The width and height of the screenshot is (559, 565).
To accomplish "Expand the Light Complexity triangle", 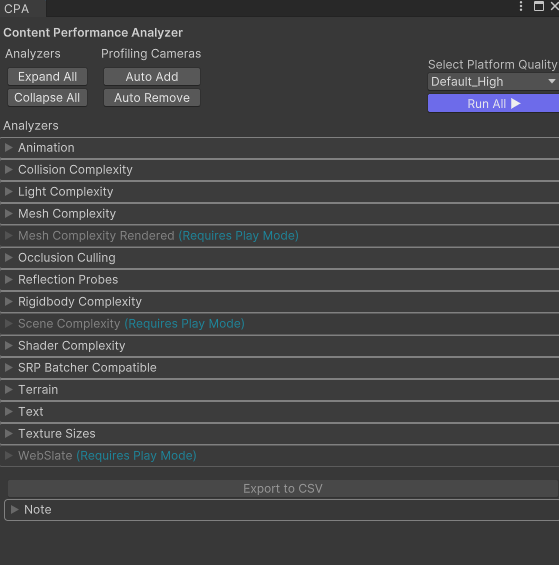I will click(x=9, y=191).
